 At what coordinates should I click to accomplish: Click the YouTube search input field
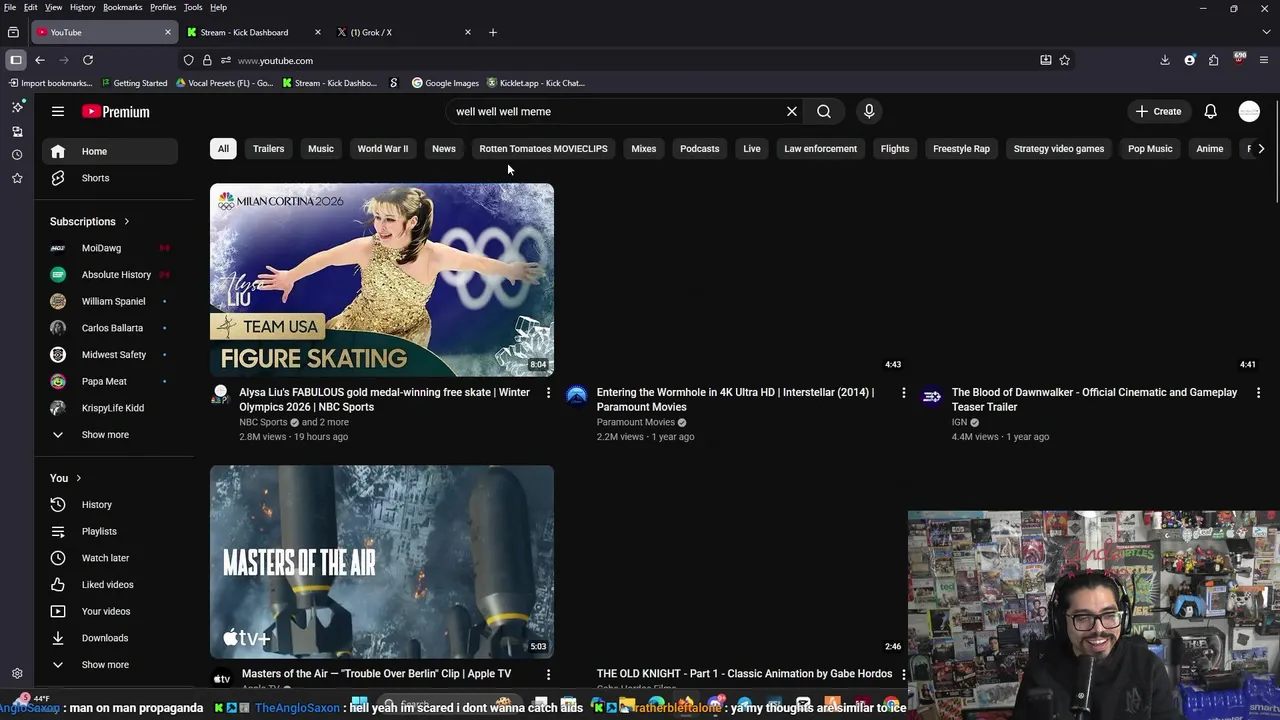click(x=615, y=112)
